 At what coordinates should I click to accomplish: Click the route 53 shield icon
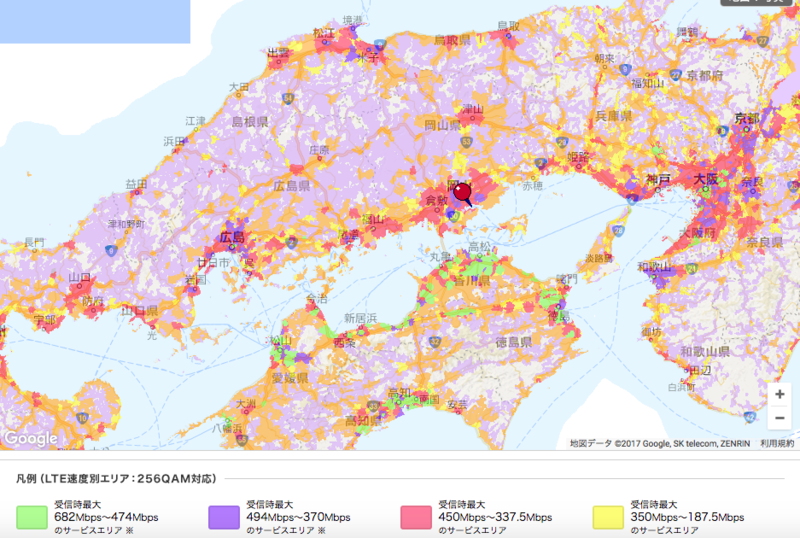(x=466, y=142)
